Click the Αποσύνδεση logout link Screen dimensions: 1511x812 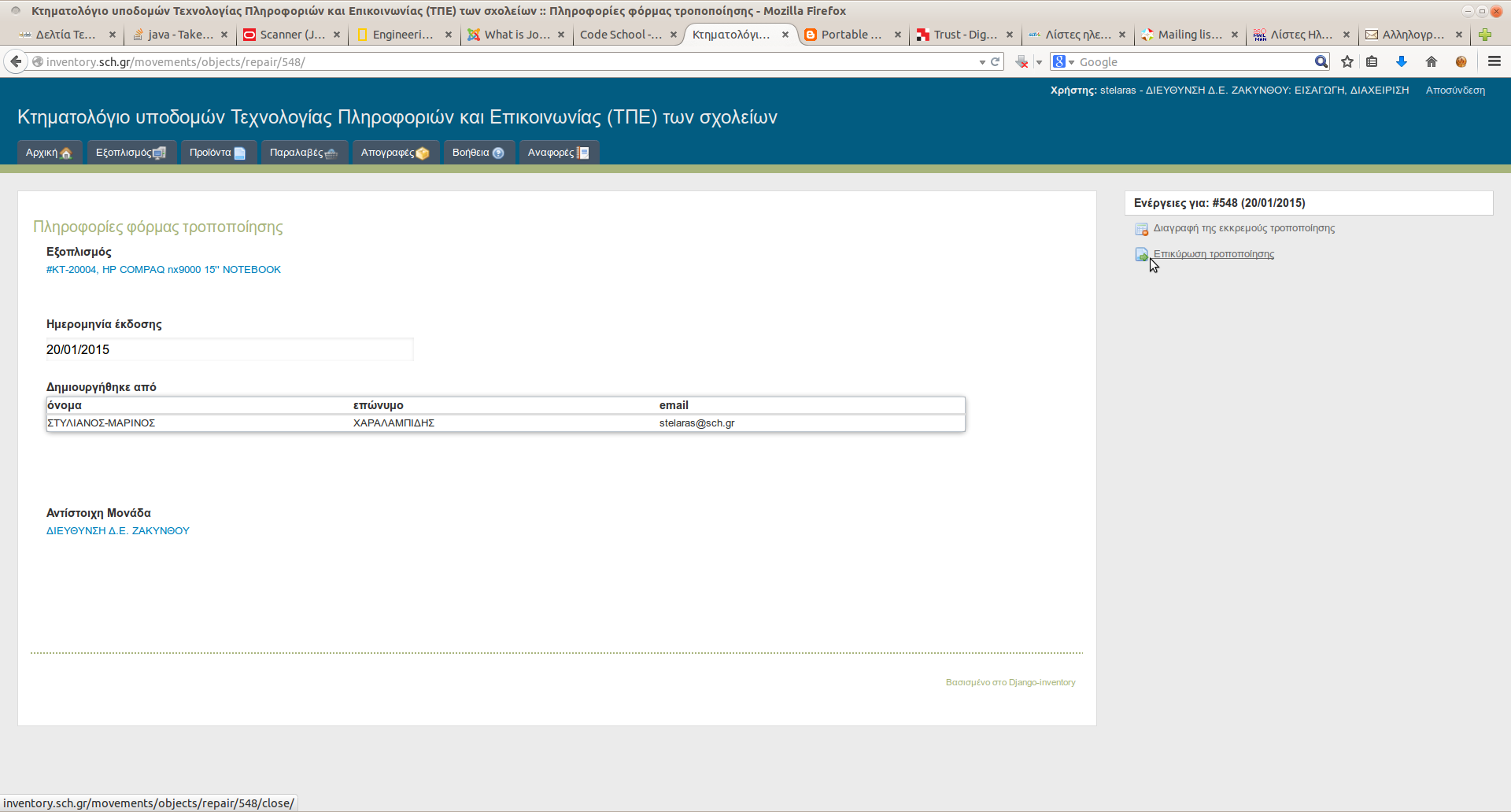point(1455,90)
